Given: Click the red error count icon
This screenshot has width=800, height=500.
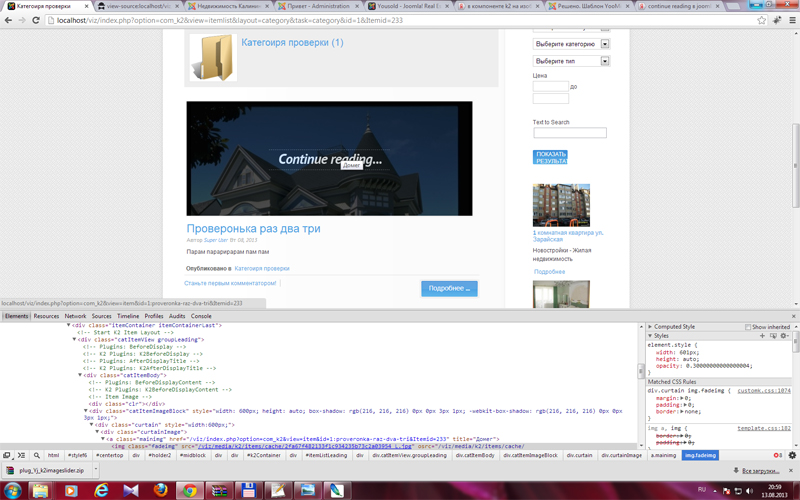Looking at the screenshot, I should [x=777, y=455].
